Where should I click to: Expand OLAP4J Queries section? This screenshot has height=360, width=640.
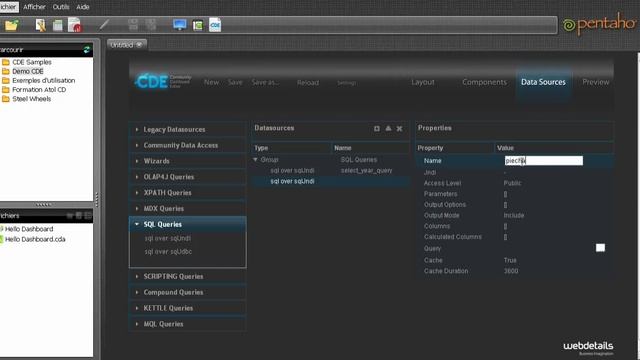[x=188, y=177]
